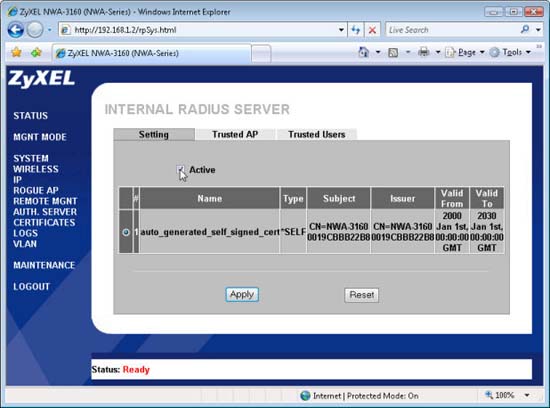The width and height of the screenshot is (550, 408).
Task: Click the Internet zone globe icon
Action: point(305,396)
